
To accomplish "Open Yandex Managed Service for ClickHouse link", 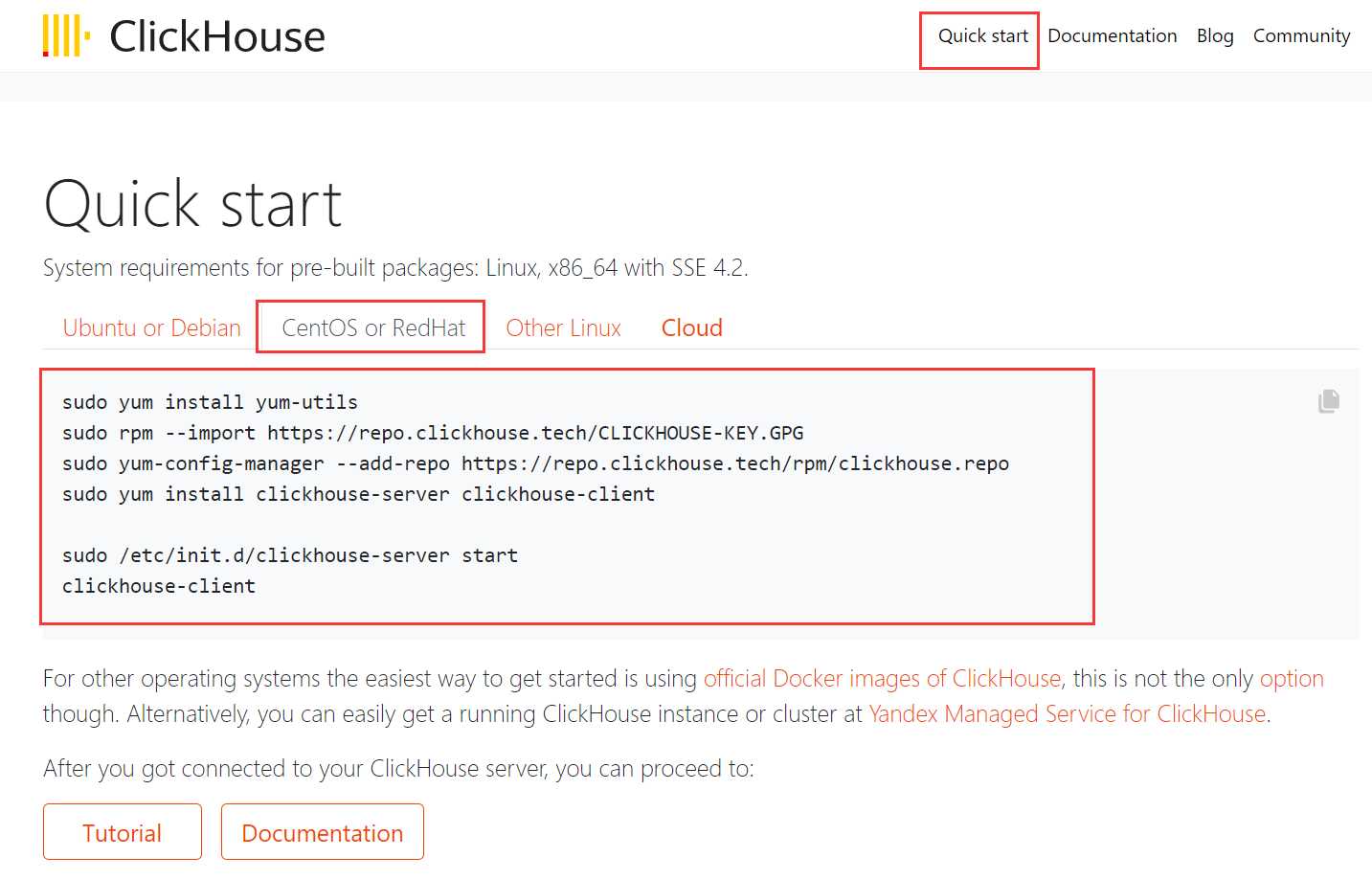I will click(x=1068, y=713).
